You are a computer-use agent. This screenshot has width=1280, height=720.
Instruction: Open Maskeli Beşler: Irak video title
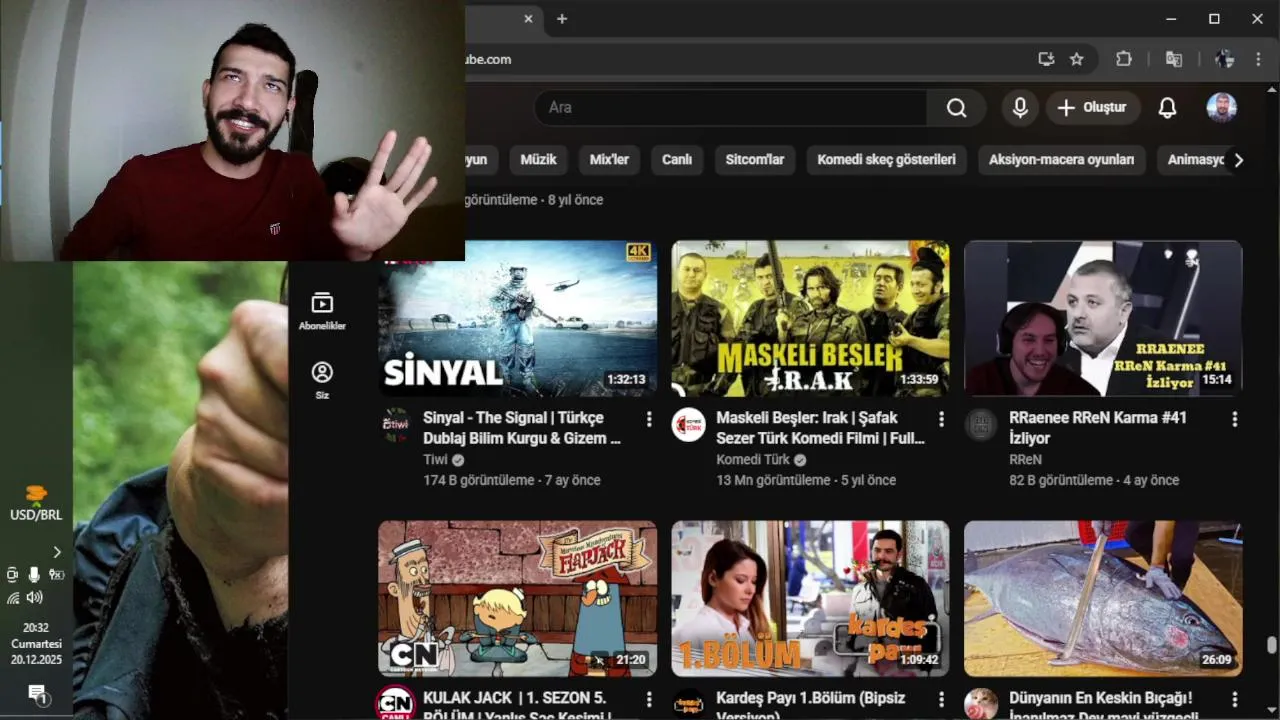(x=820, y=427)
